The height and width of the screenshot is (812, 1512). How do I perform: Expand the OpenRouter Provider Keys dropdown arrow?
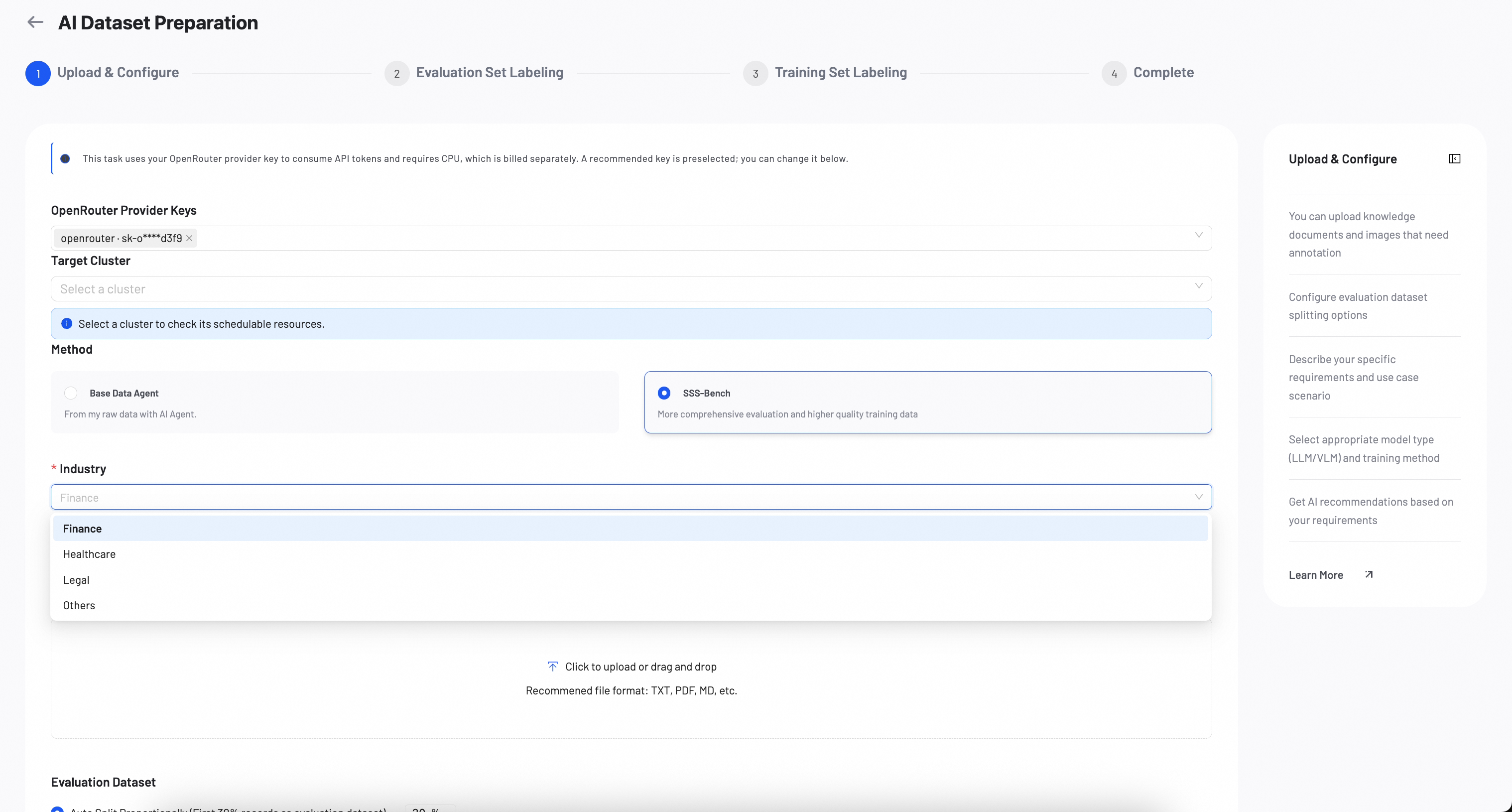1199,236
